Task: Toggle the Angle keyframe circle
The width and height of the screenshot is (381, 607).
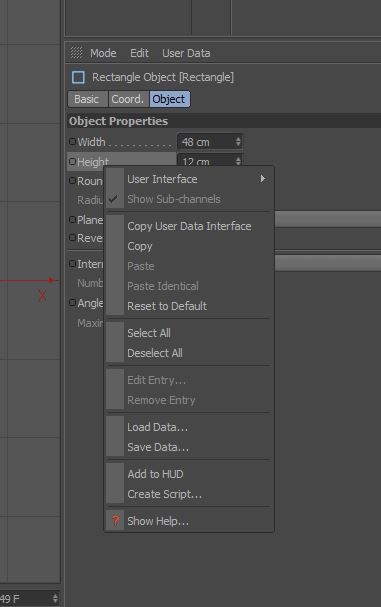Action: (72, 303)
